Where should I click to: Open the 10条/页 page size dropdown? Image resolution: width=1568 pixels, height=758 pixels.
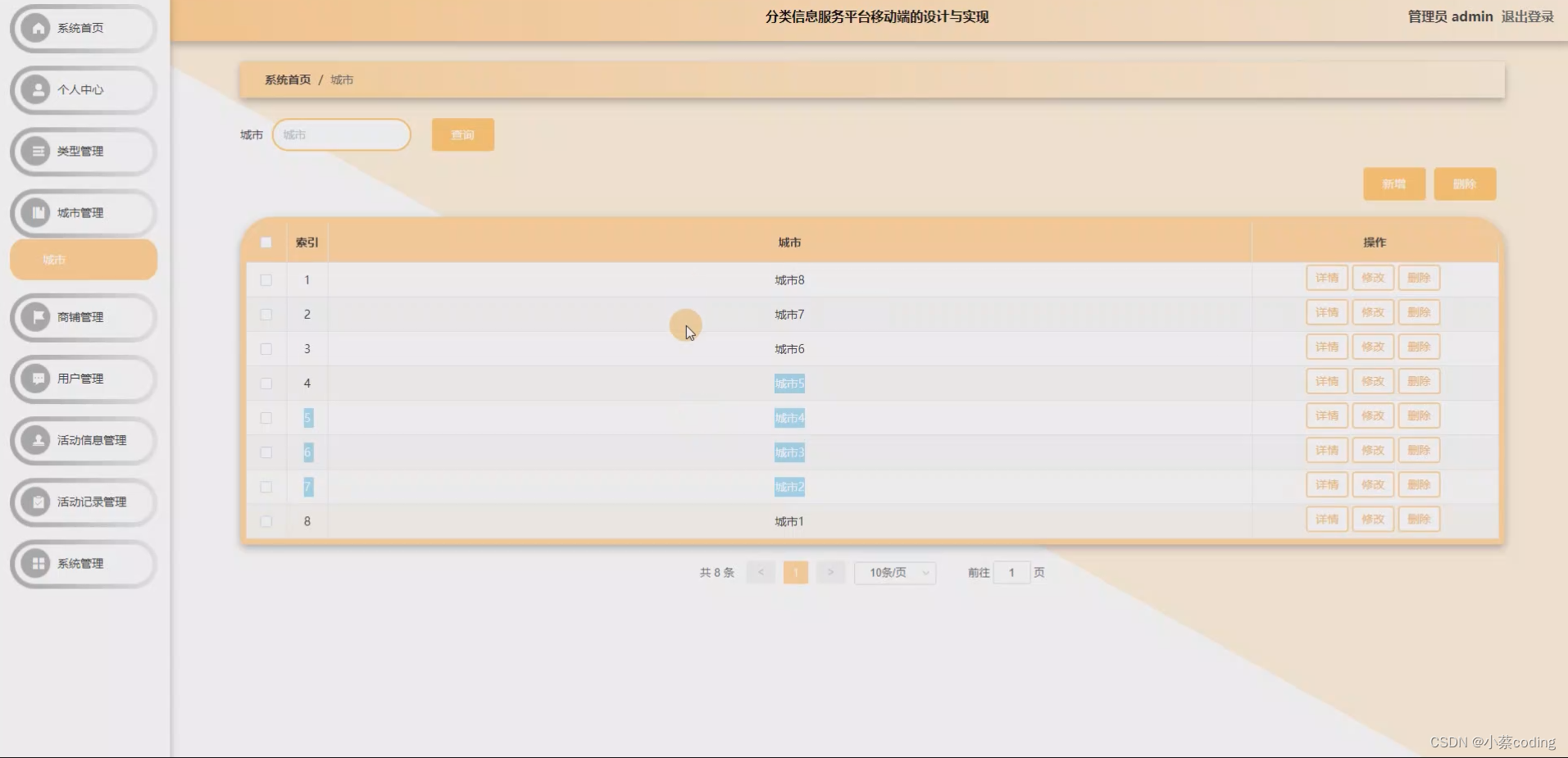(895, 572)
